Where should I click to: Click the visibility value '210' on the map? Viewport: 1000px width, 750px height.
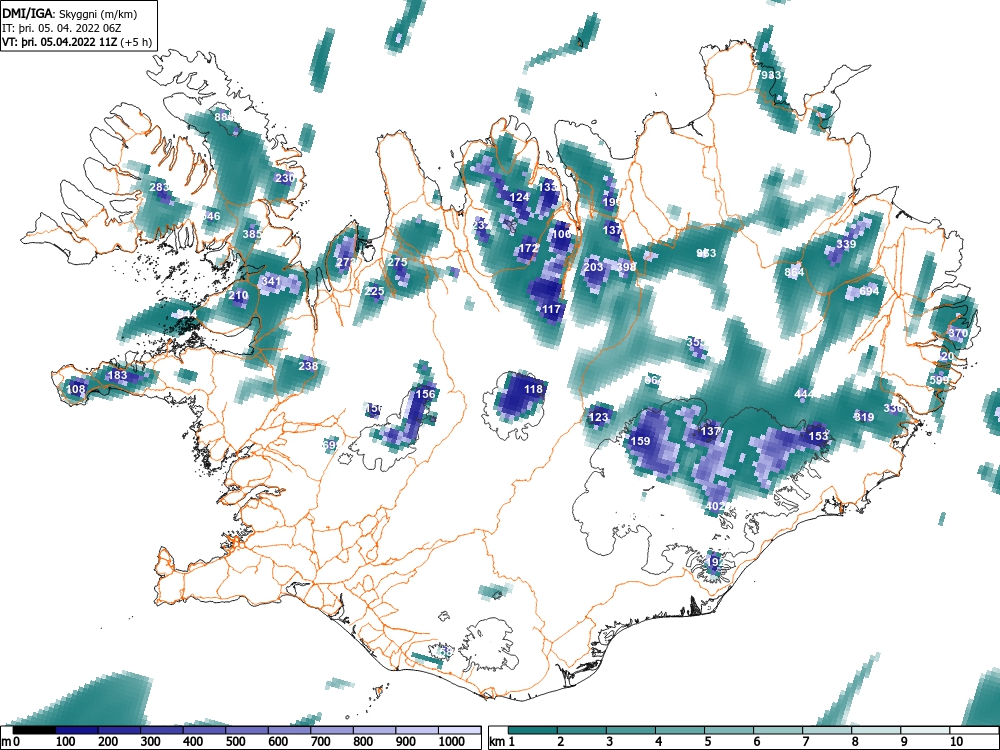tap(239, 295)
